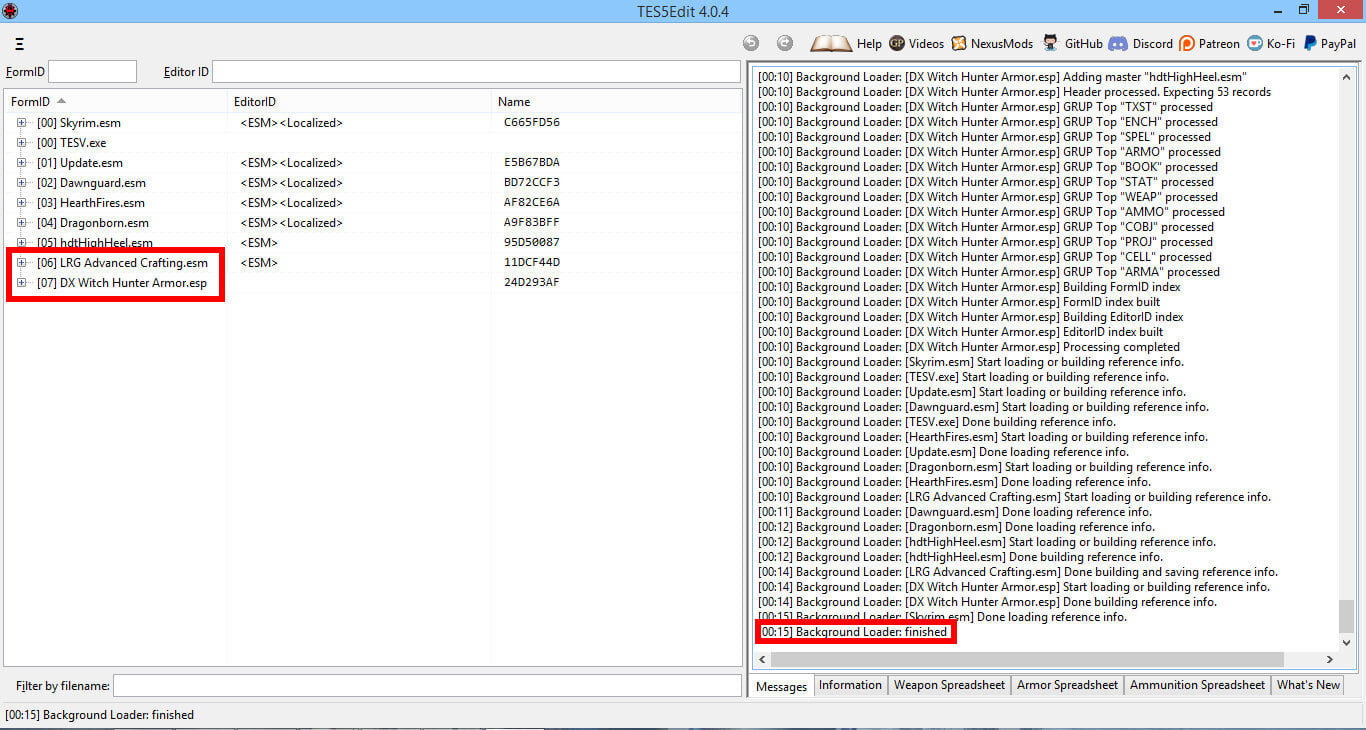Expand the [07] DX Witch Hunter Armor.esp node

click(x=22, y=283)
